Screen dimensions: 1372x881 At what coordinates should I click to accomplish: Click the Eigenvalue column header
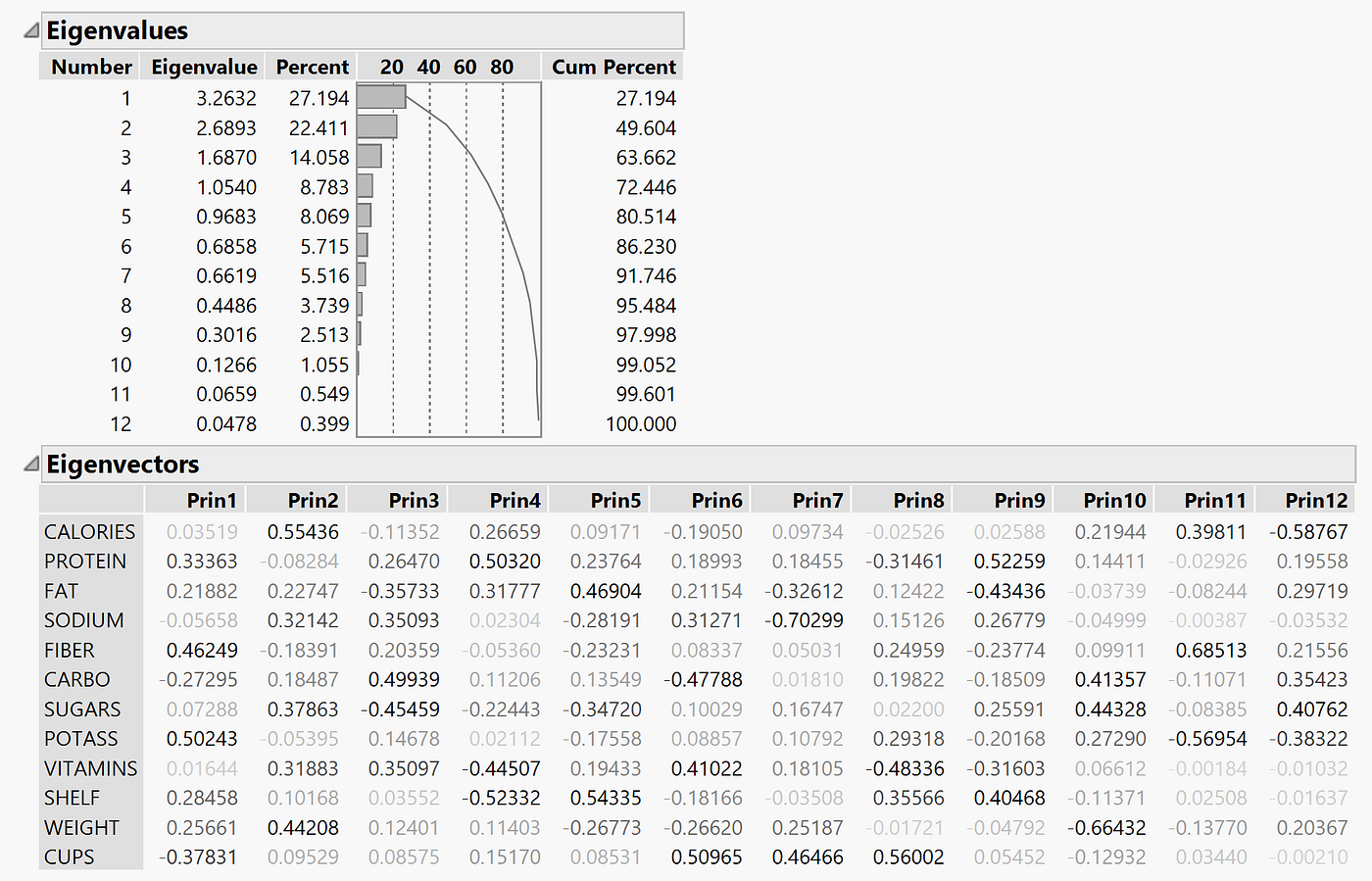[203, 66]
